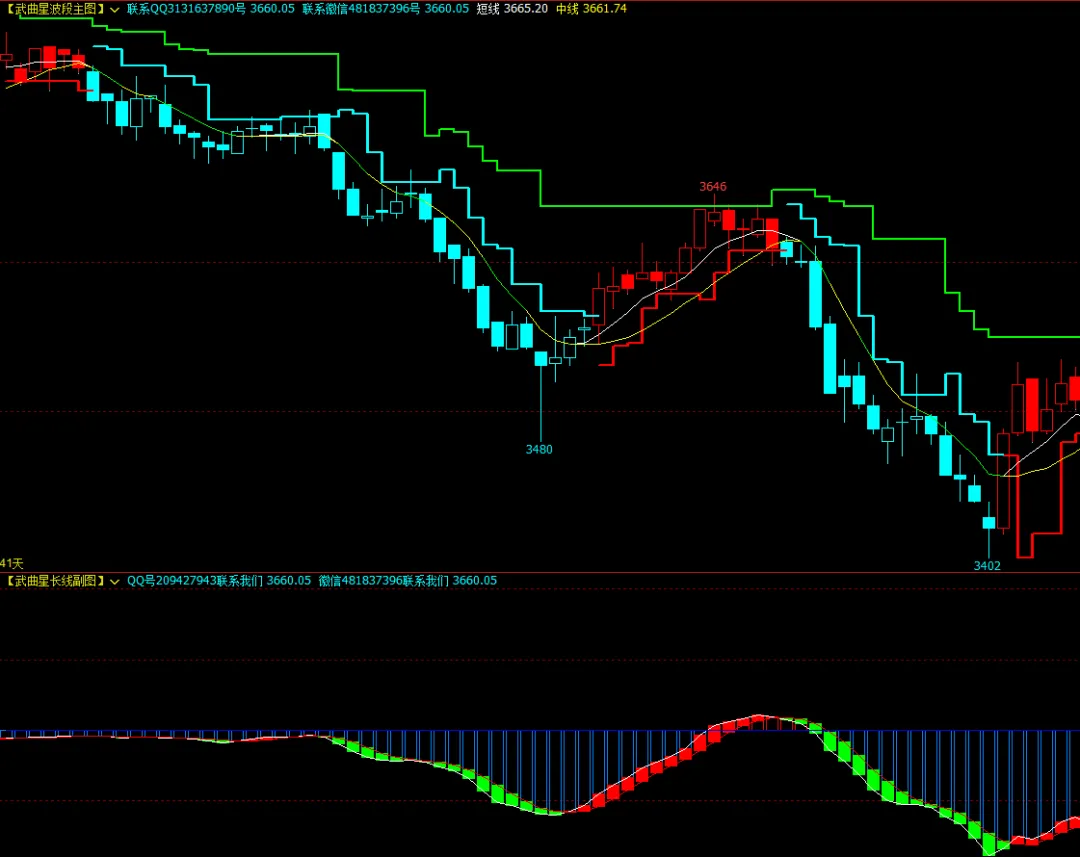Click the 41天 period label
The width and height of the screenshot is (1080, 857).
pos(12,564)
